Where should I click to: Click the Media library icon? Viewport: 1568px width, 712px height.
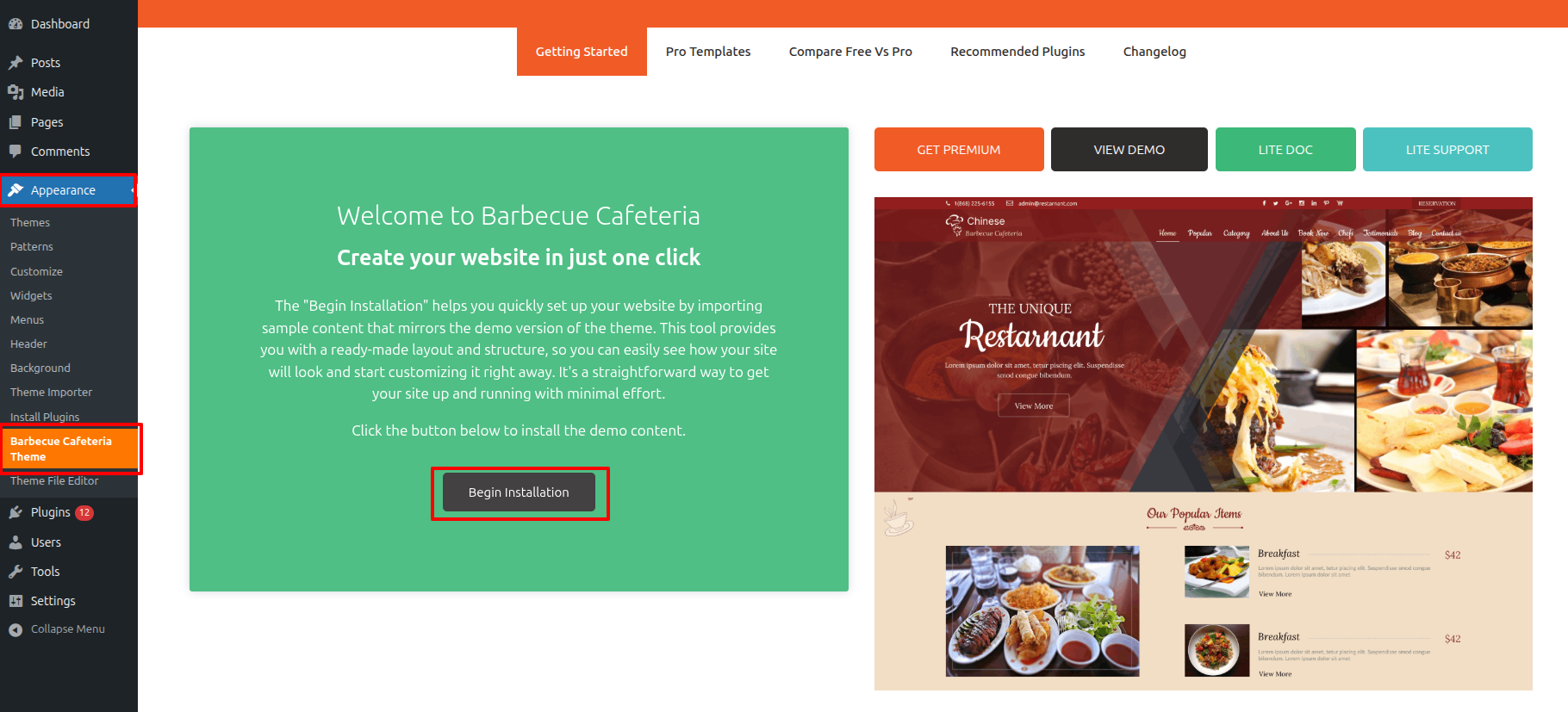click(x=16, y=92)
